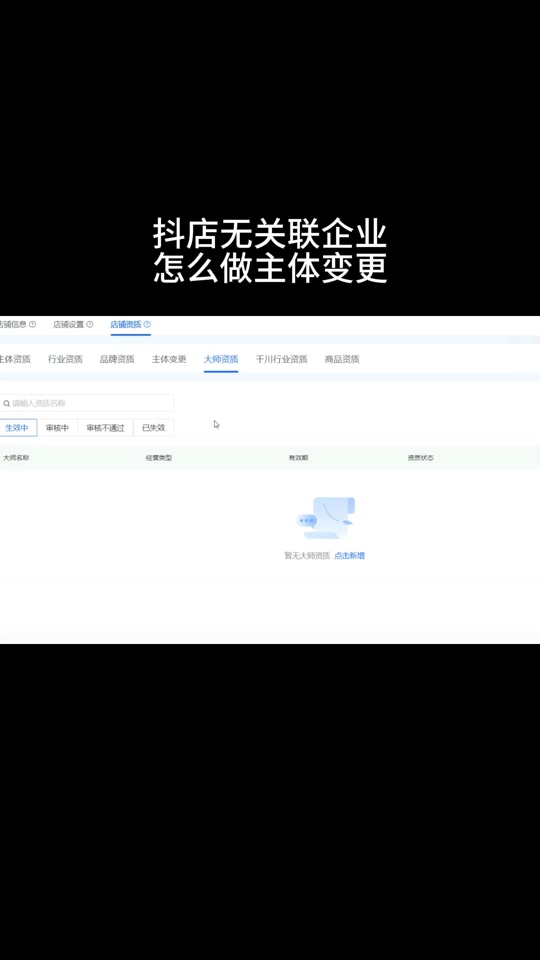Click the 有效期 column header
The width and height of the screenshot is (540, 960).
point(299,458)
